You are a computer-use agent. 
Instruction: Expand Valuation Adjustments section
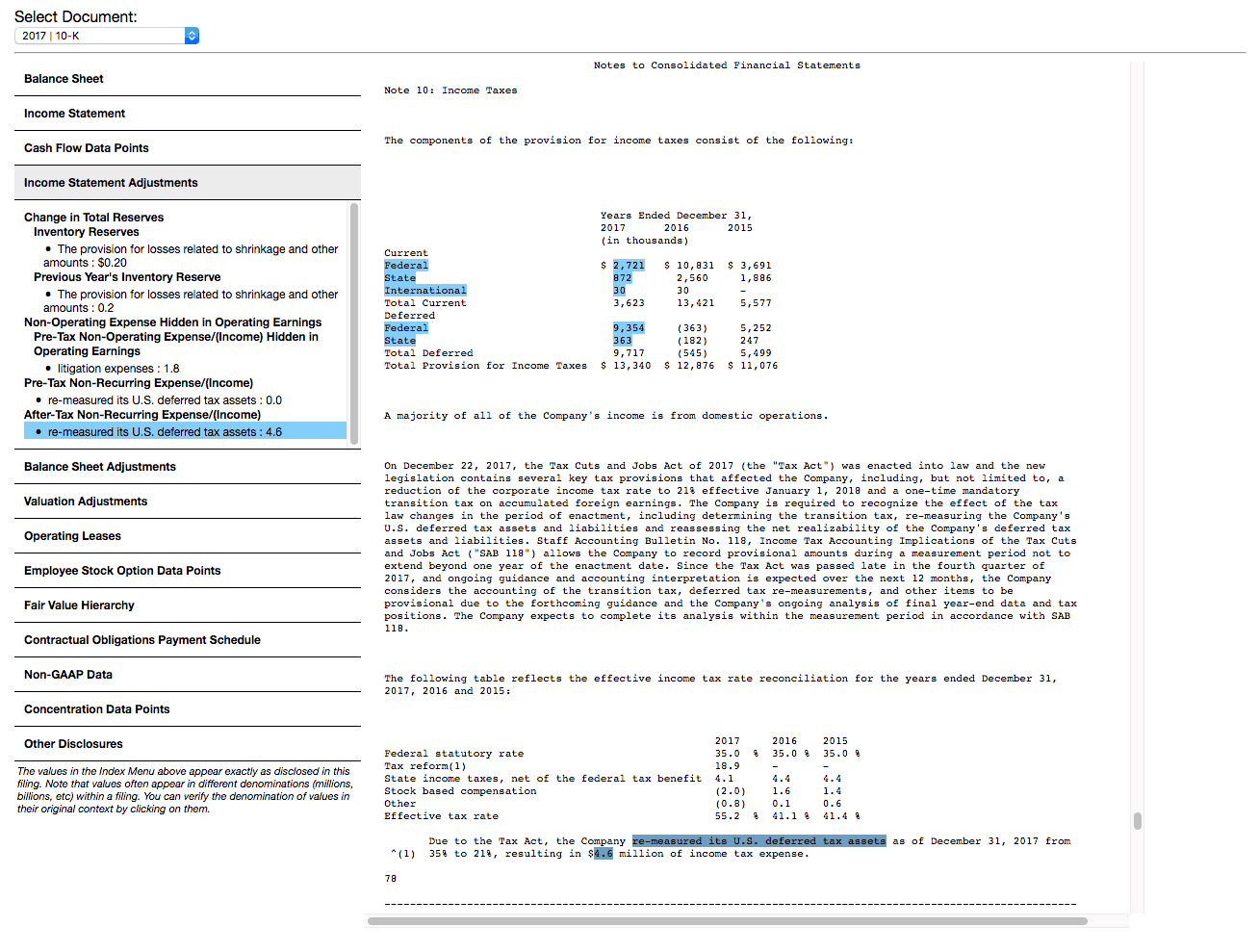[x=188, y=502]
